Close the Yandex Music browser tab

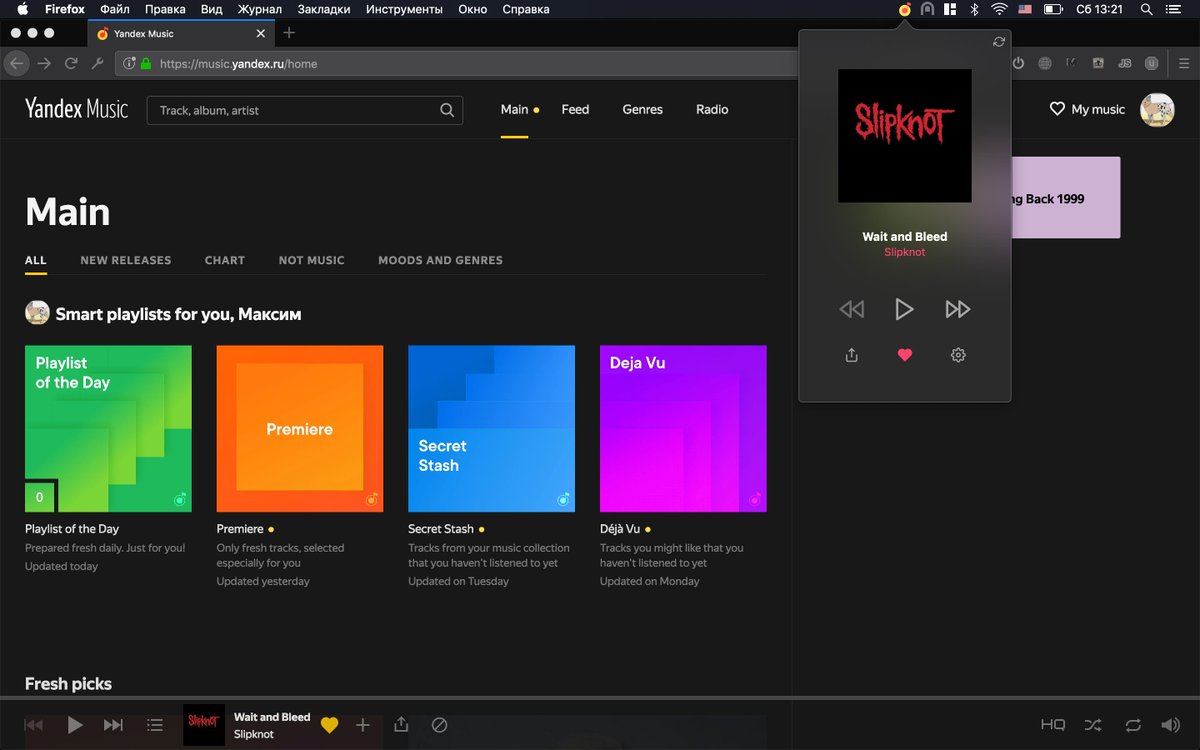pos(261,33)
